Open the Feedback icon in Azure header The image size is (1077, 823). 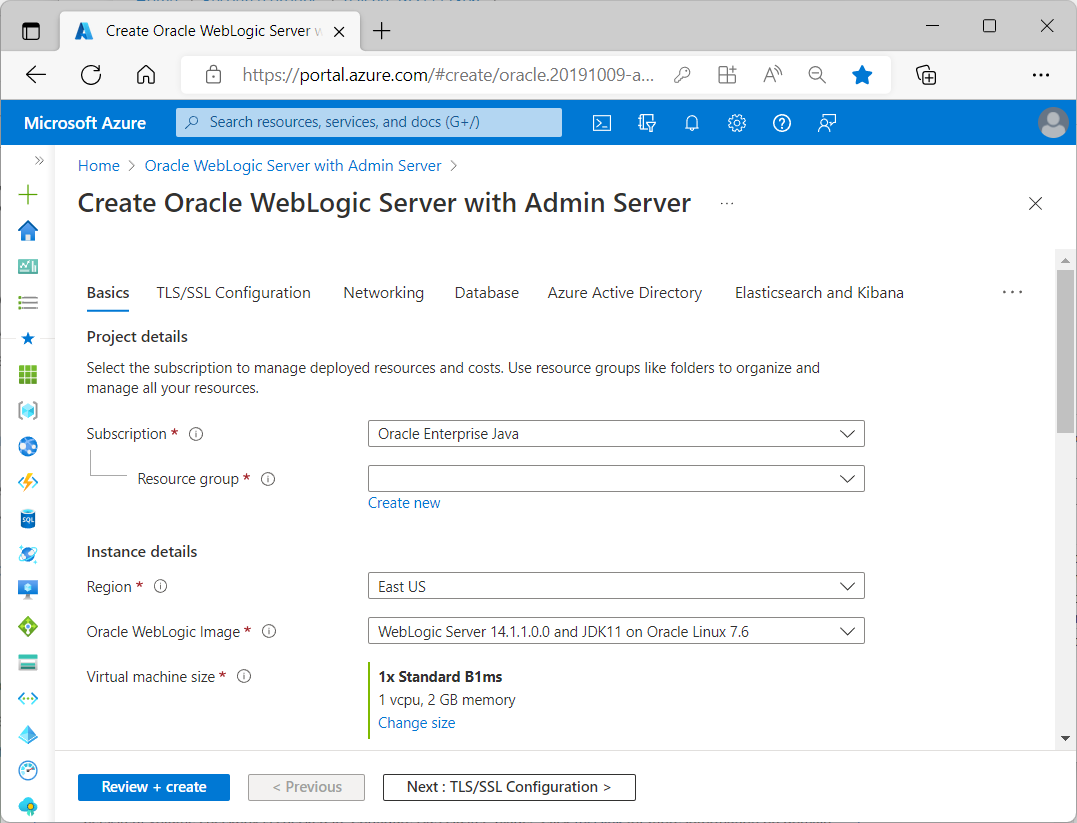pyautogui.click(x=826, y=123)
